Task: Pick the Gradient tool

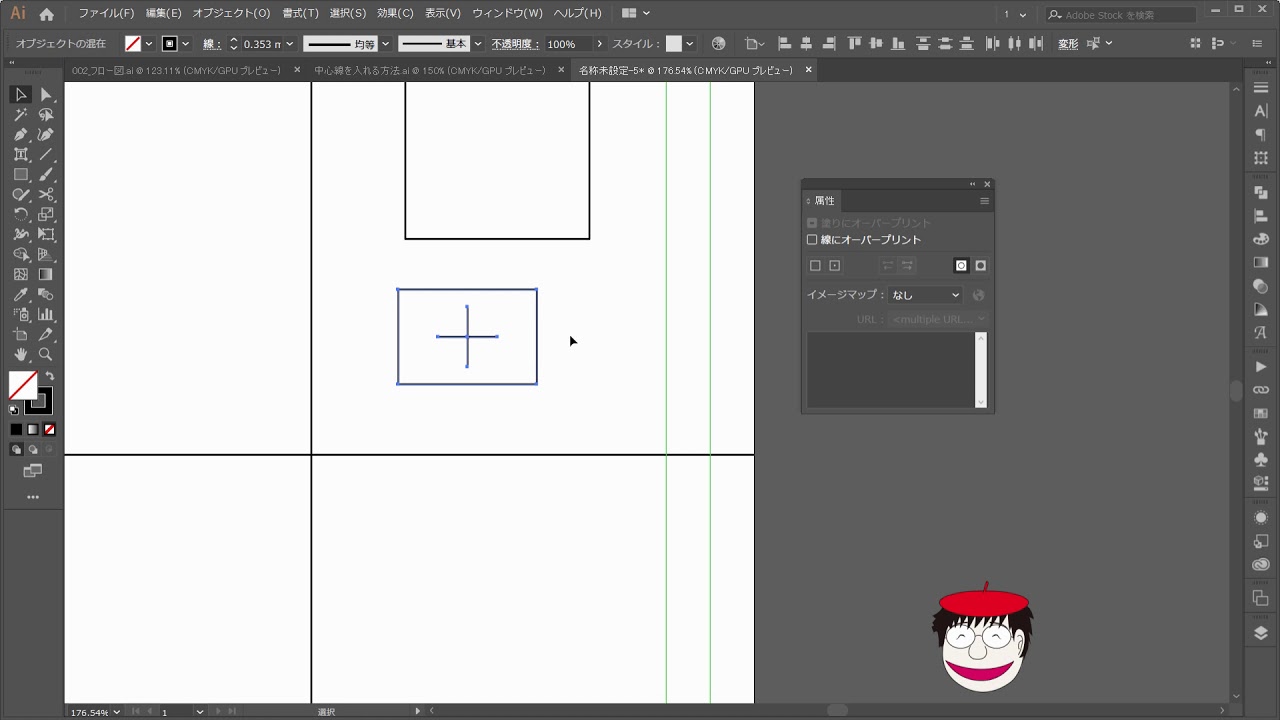Action: (x=46, y=274)
